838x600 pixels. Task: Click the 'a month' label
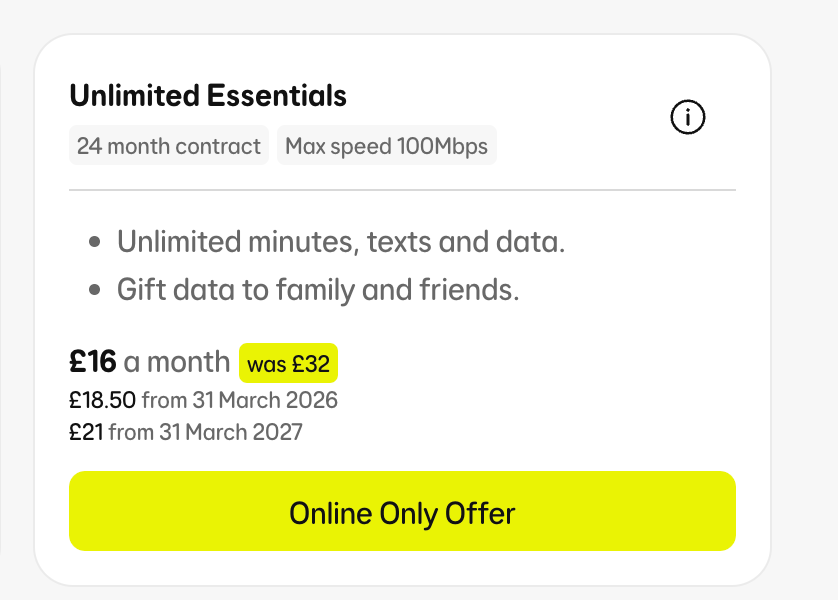pyautogui.click(x=176, y=362)
